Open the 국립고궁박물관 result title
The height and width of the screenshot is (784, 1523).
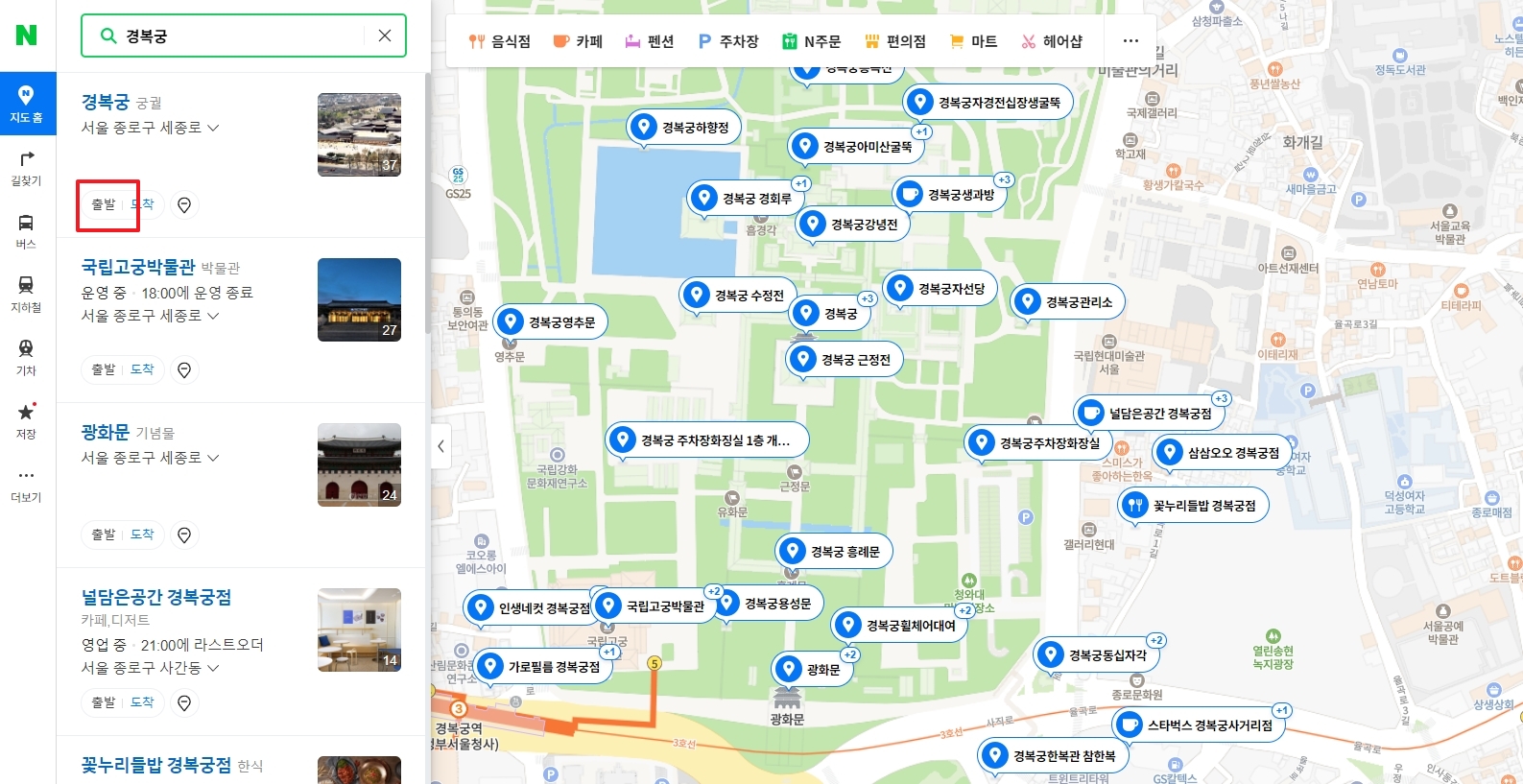[138, 267]
